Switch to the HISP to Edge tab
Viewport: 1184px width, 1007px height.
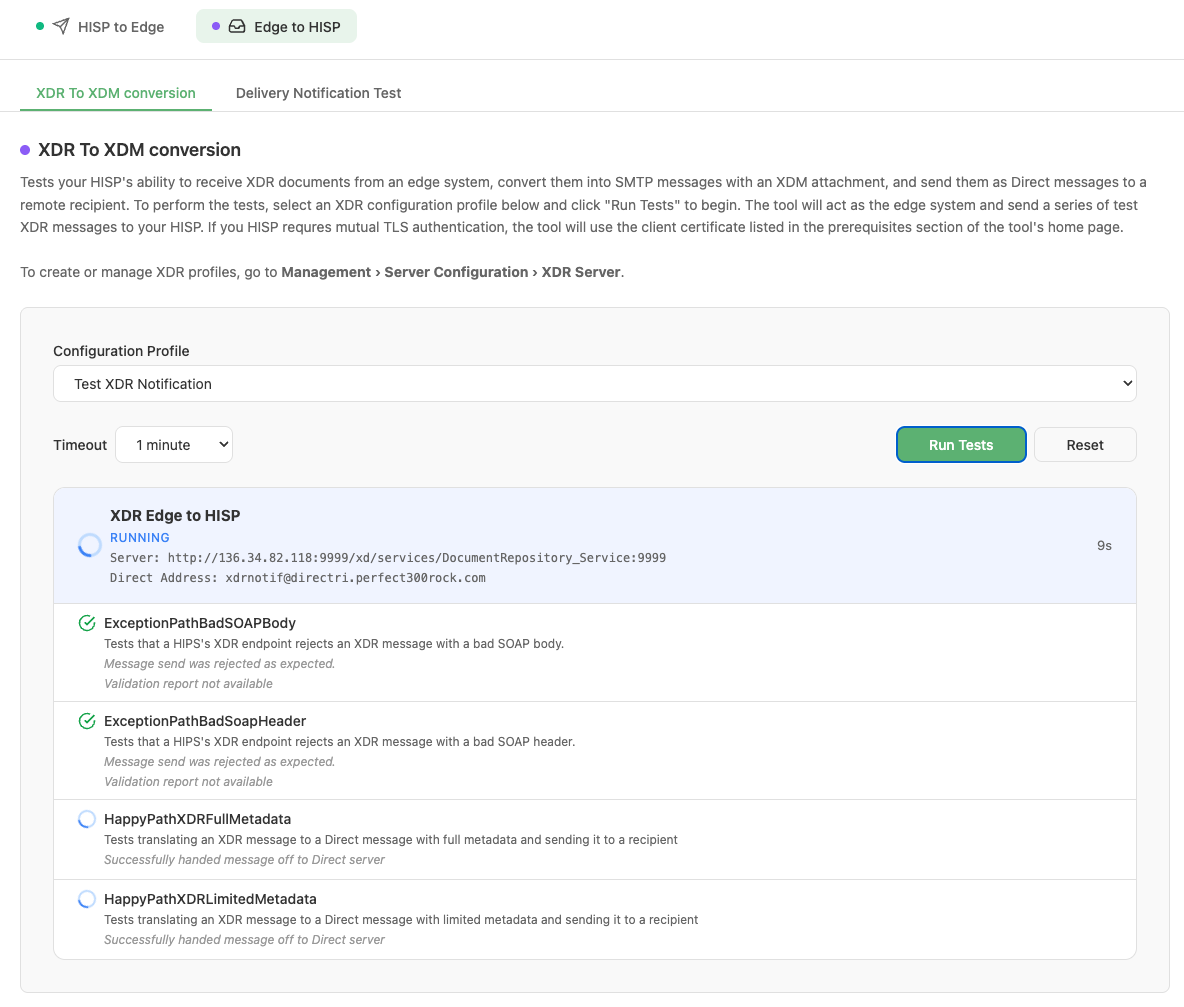pyautogui.click(x=100, y=26)
